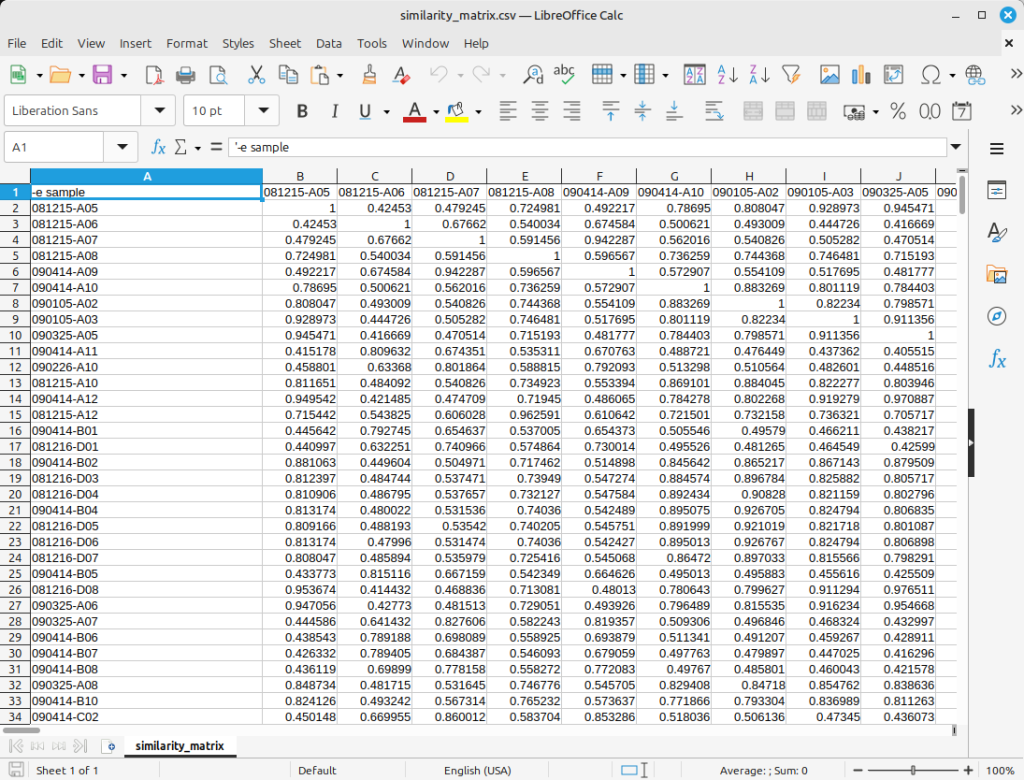Click the column F header

coord(599,176)
